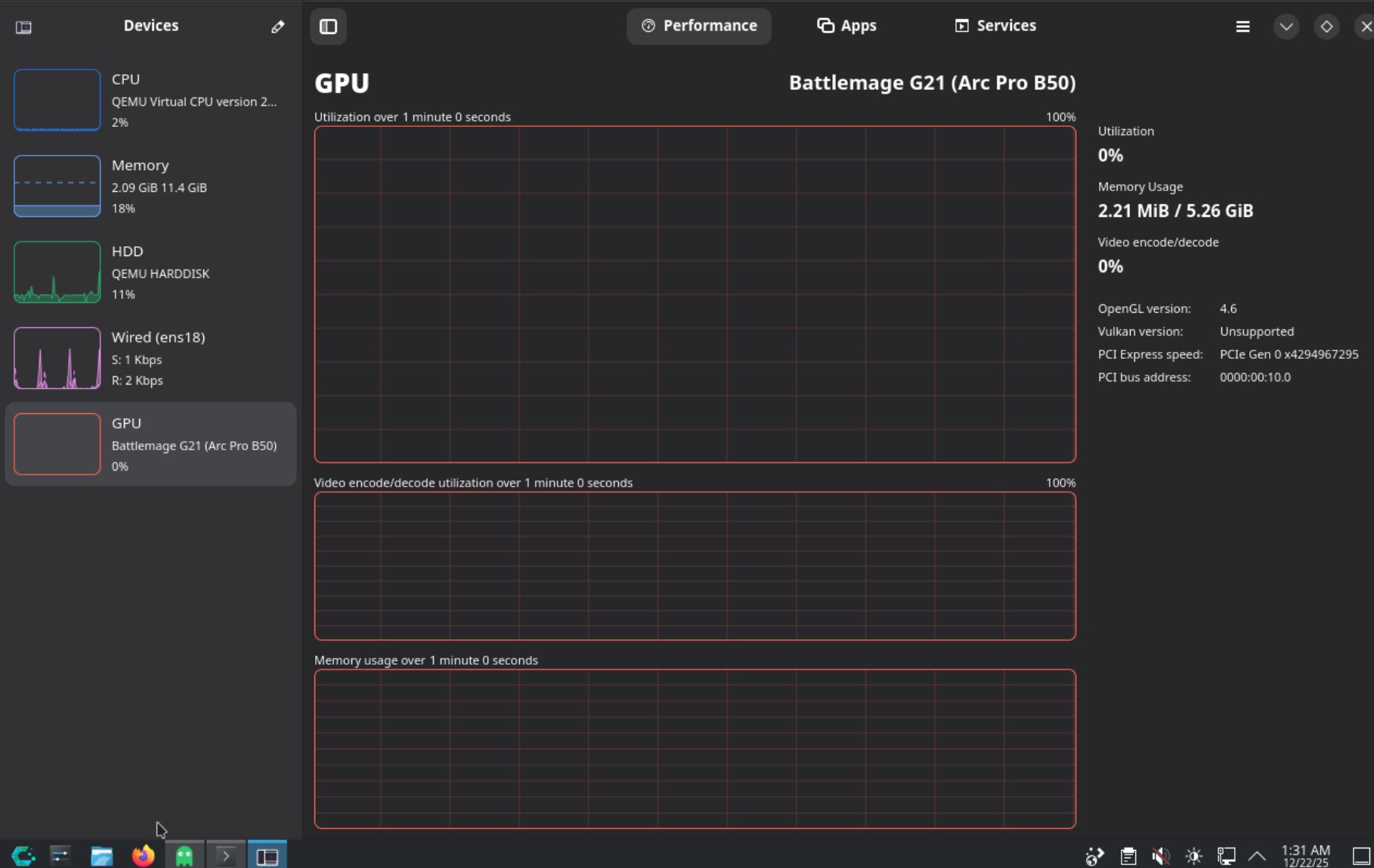
Task: Select the GPU Battlemage G21 entry
Action: click(x=150, y=444)
